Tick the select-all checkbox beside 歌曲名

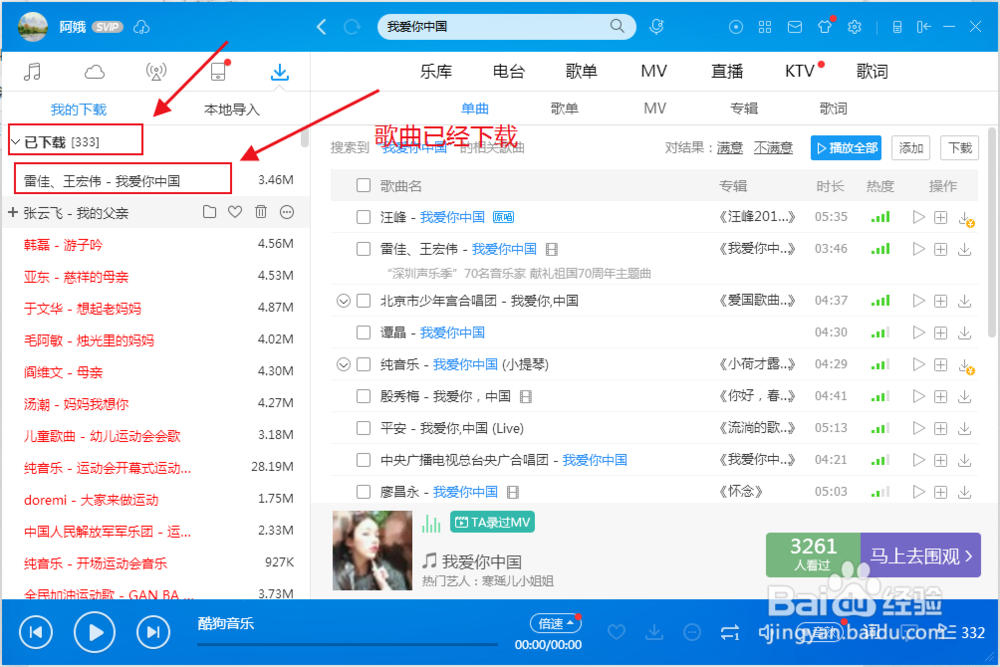[364, 186]
